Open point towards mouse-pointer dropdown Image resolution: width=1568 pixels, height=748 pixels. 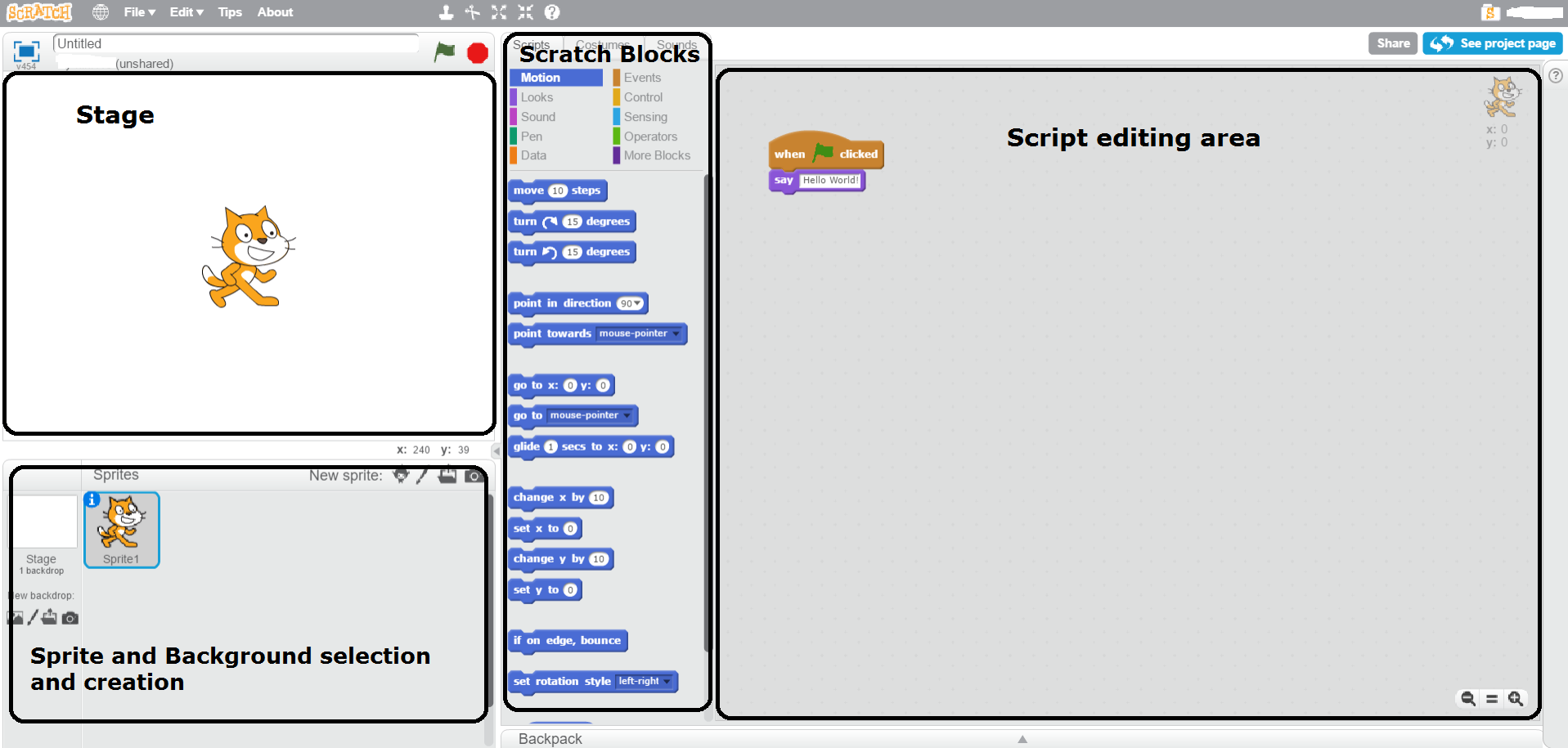point(676,334)
